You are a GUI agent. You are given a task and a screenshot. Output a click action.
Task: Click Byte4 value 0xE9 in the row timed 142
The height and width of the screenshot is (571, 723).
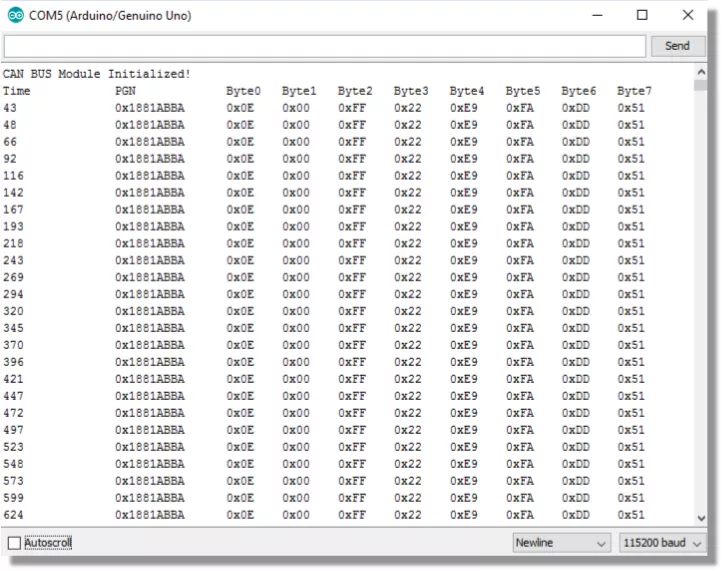click(463, 193)
